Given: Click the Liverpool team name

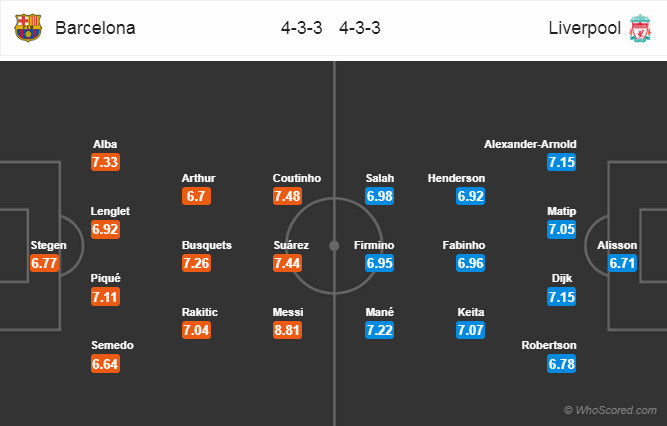Looking at the screenshot, I should pos(583,28).
